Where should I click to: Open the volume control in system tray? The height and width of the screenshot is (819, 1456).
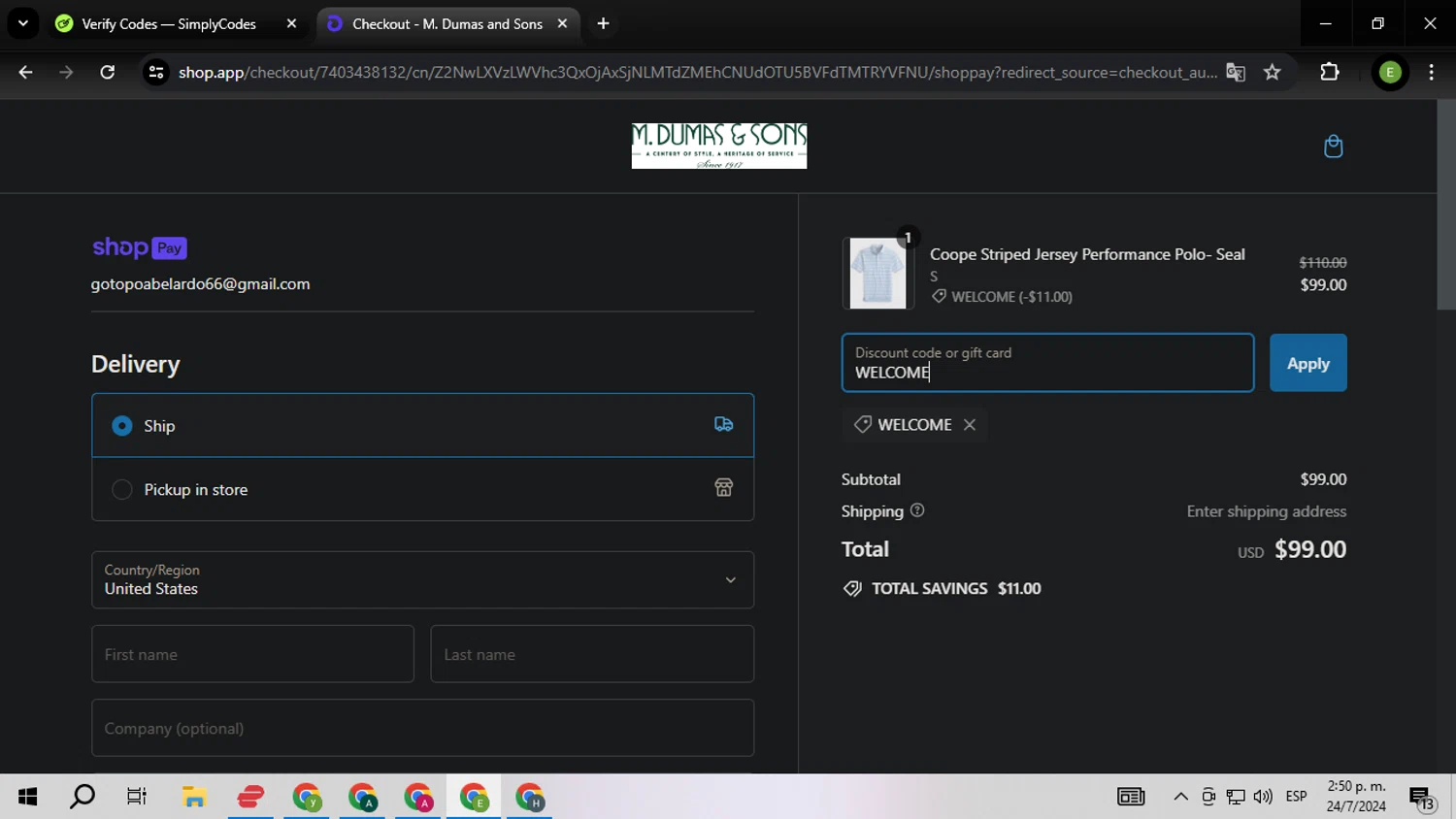click(x=1263, y=797)
